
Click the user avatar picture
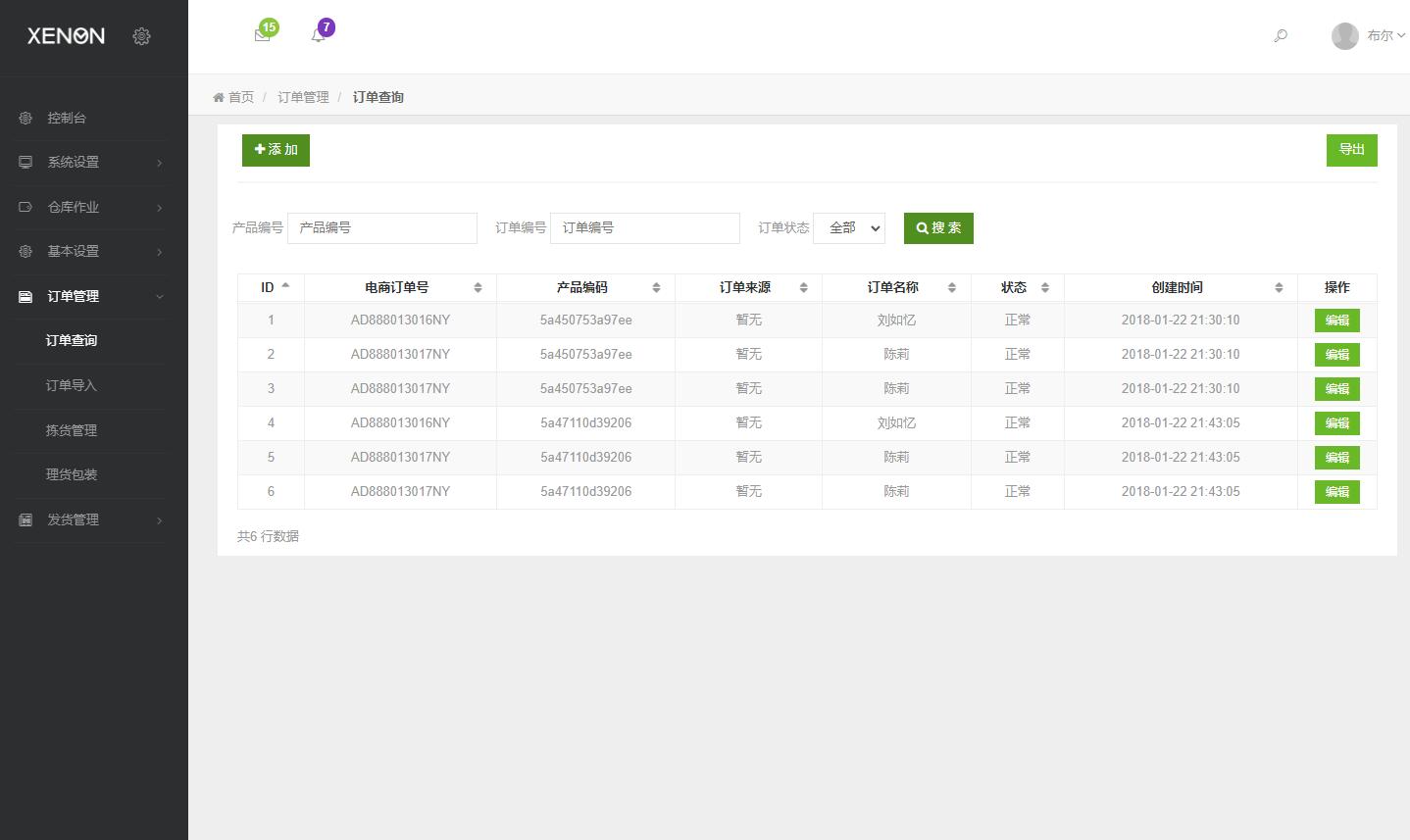point(1344,36)
